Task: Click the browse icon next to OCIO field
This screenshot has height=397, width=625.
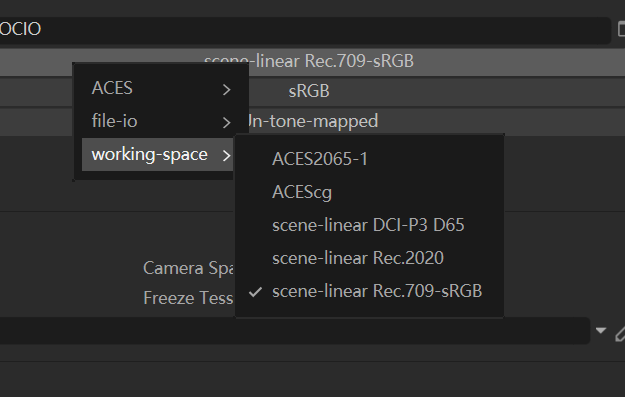Action: pyautogui.click(x=621, y=29)
